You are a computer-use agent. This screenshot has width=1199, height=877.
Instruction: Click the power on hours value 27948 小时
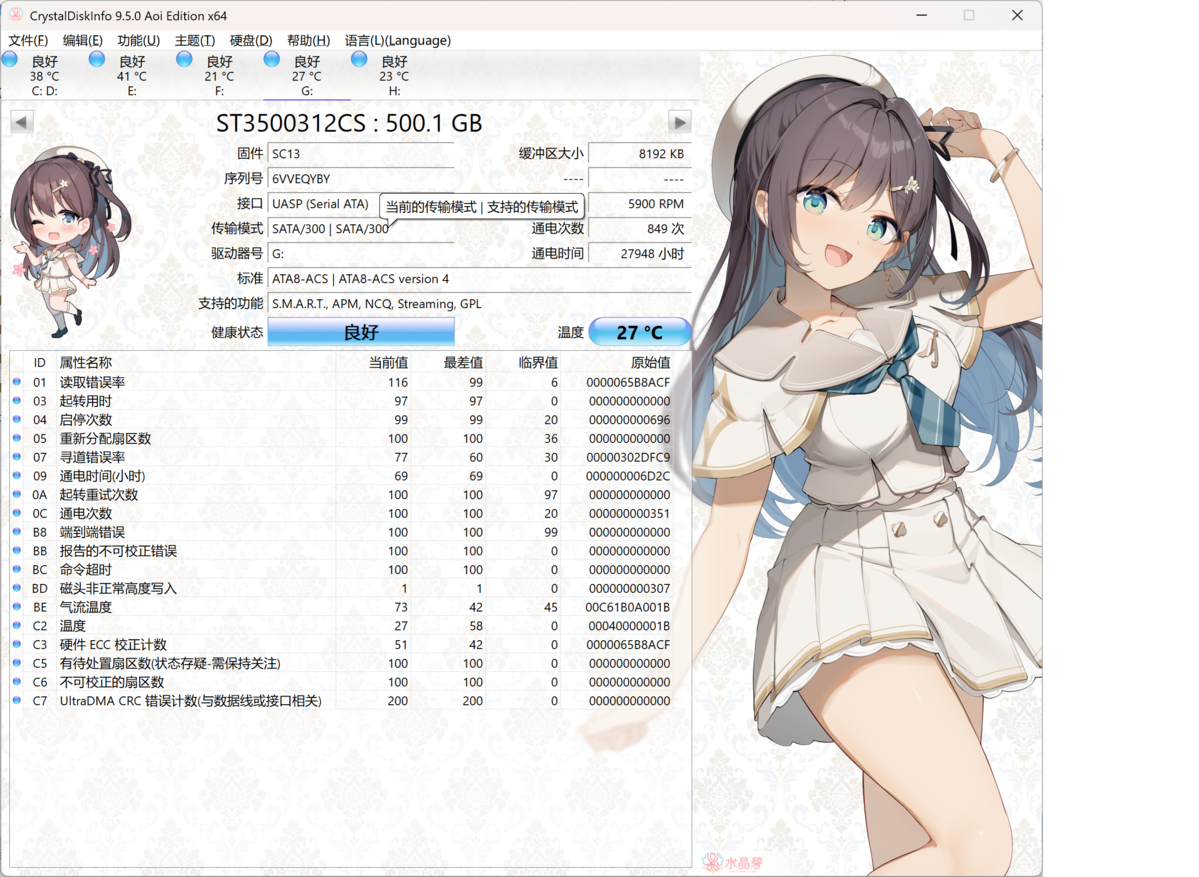(x=640, y=254)
